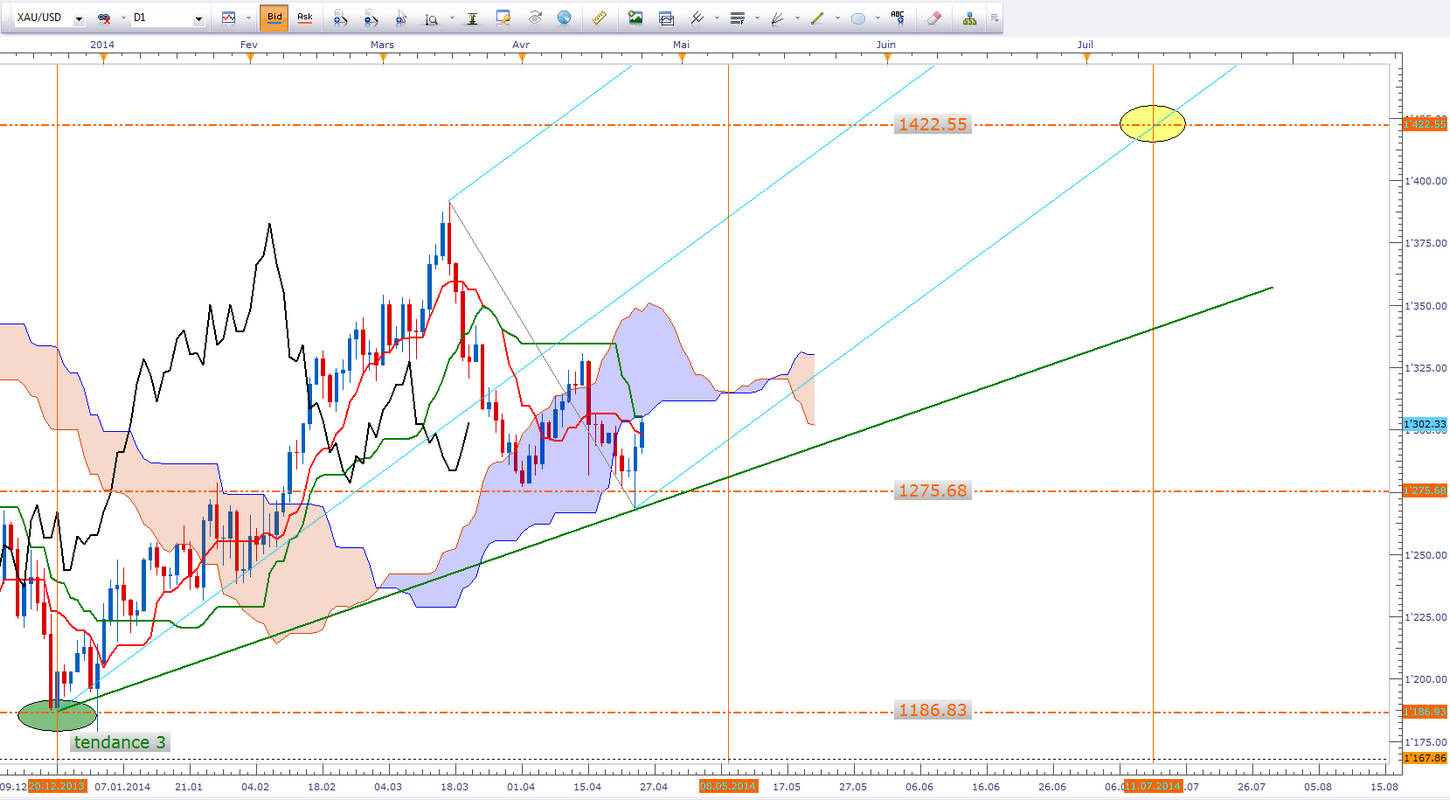
Task: Expand the Fibonacci tool dropdown arrow
Action: click(x=757, y=18)
